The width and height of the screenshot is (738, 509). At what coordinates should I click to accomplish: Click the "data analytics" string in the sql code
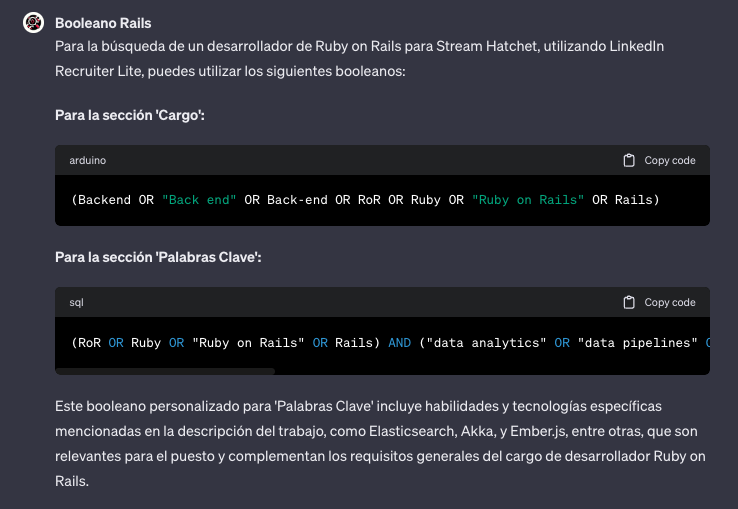tap(486, 343)
